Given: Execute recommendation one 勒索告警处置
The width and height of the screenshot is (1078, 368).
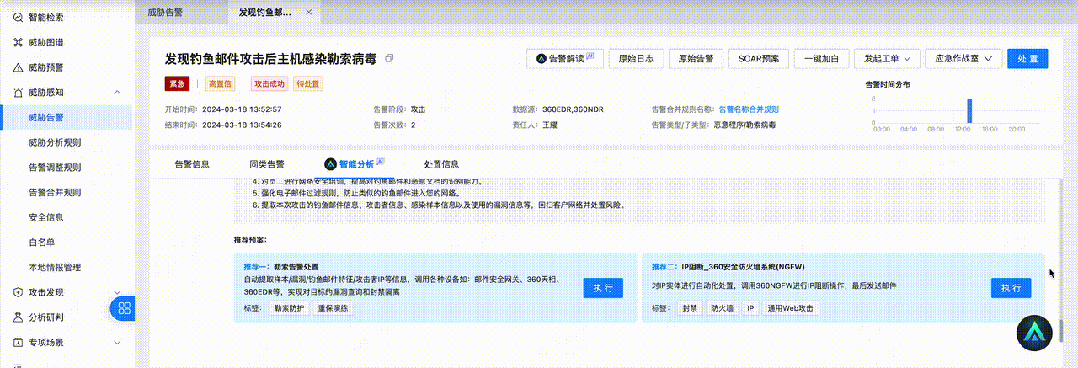Looking at the screenshot, I should pyautogui.click(x=603, y=288).
